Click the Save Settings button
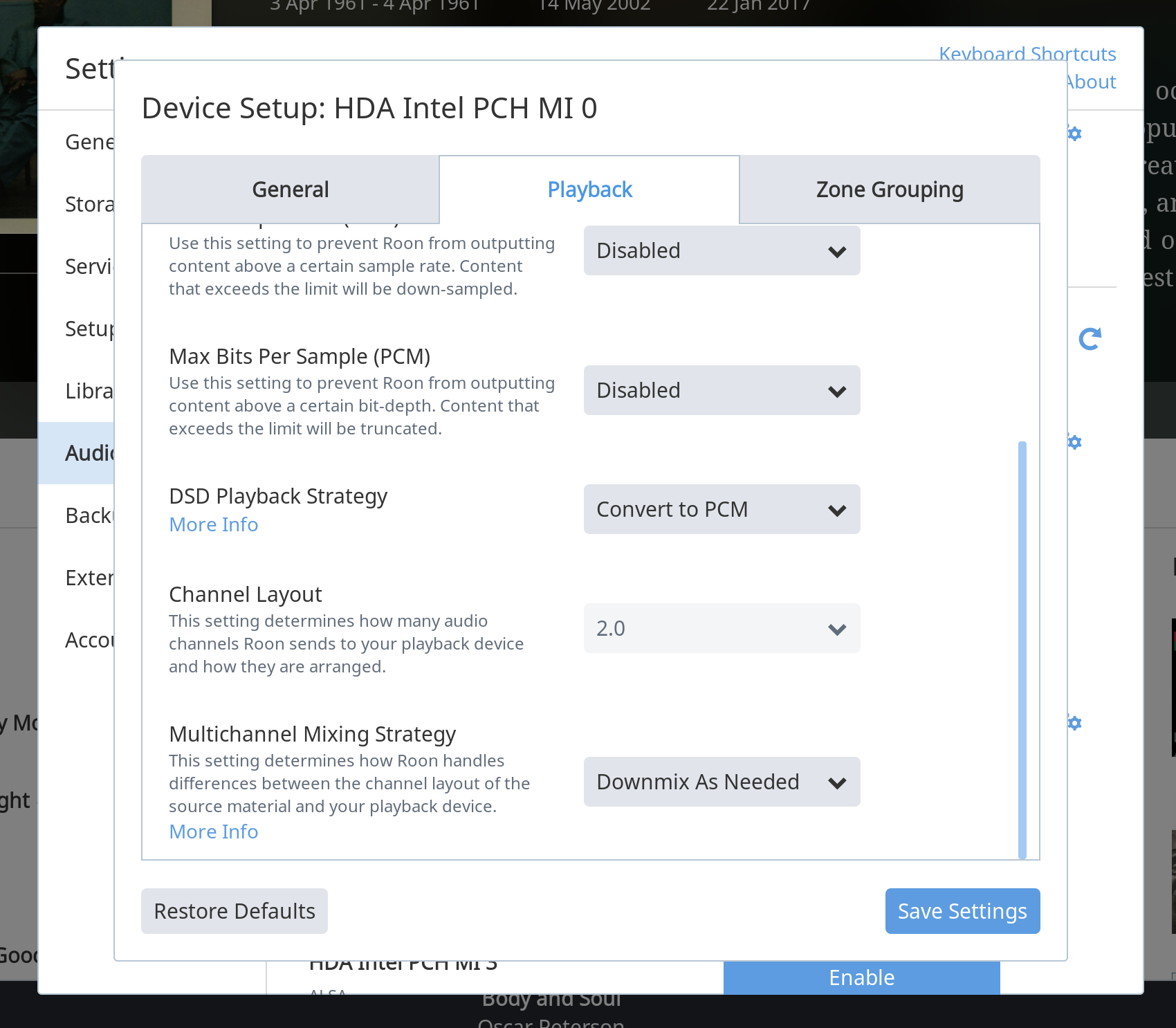The width and height of the screenshot is (1176, 1028). coord(962,911)
